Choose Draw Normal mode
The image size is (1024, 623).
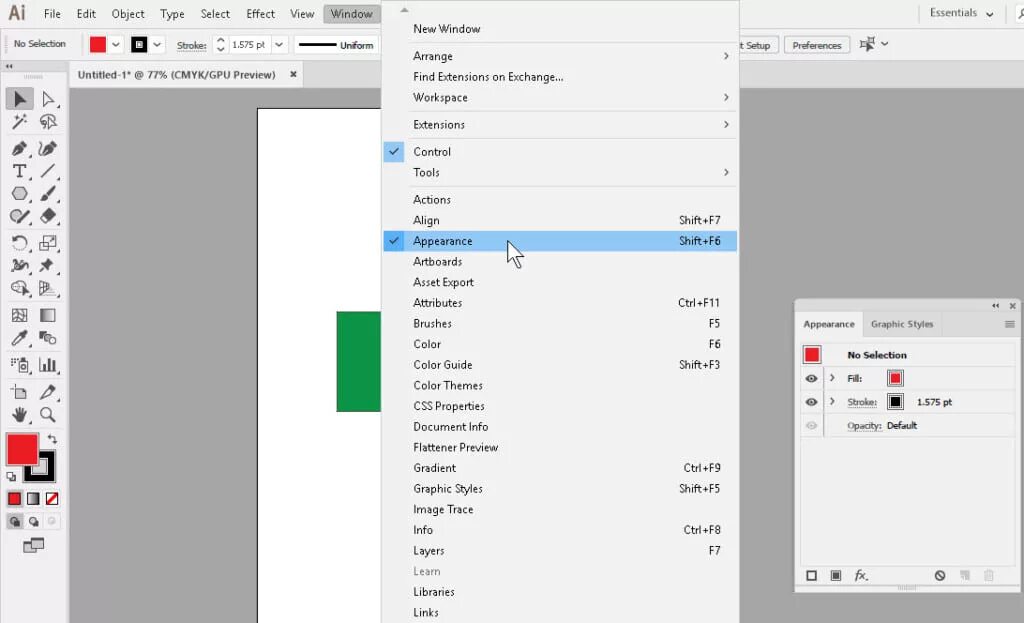(14, 521)
